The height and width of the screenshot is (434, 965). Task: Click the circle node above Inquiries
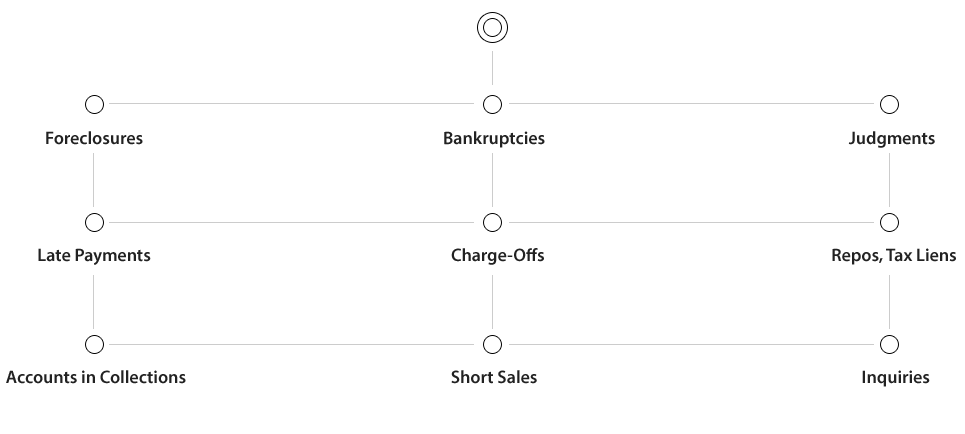(x=889, y=344)
